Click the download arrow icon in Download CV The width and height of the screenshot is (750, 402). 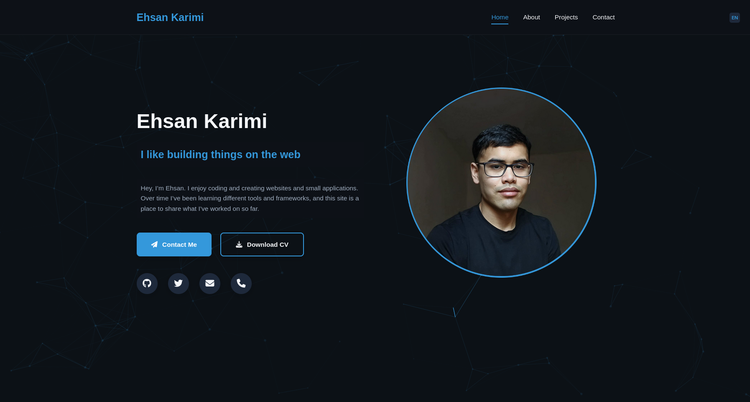[239, 245]
